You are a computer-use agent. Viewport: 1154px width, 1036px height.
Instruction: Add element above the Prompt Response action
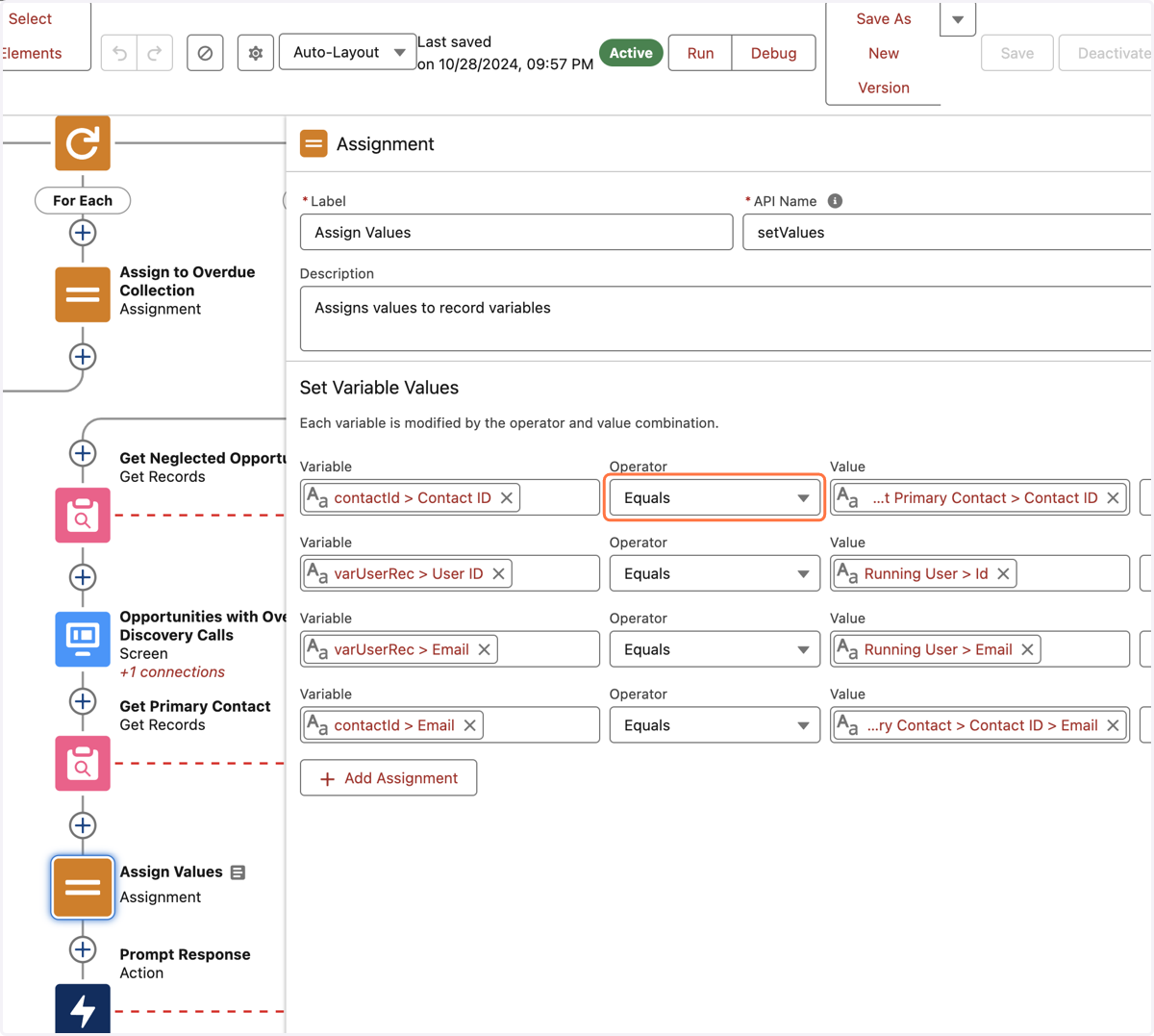tap(83, 949)
